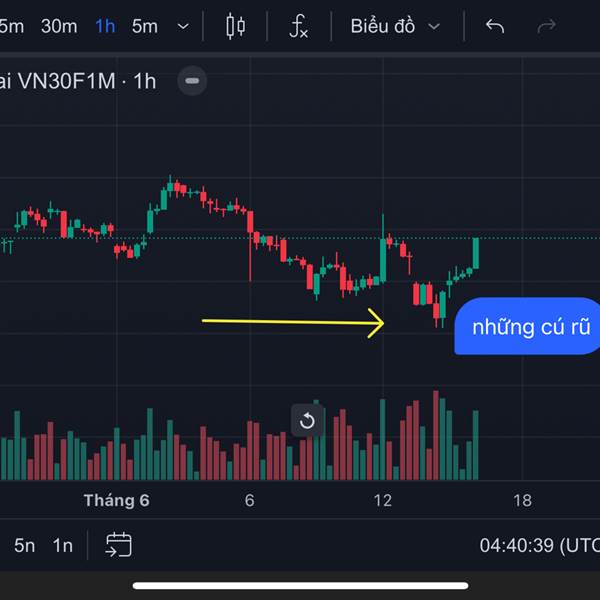Click the Tháng 6 label on time axis

[116, 500]
